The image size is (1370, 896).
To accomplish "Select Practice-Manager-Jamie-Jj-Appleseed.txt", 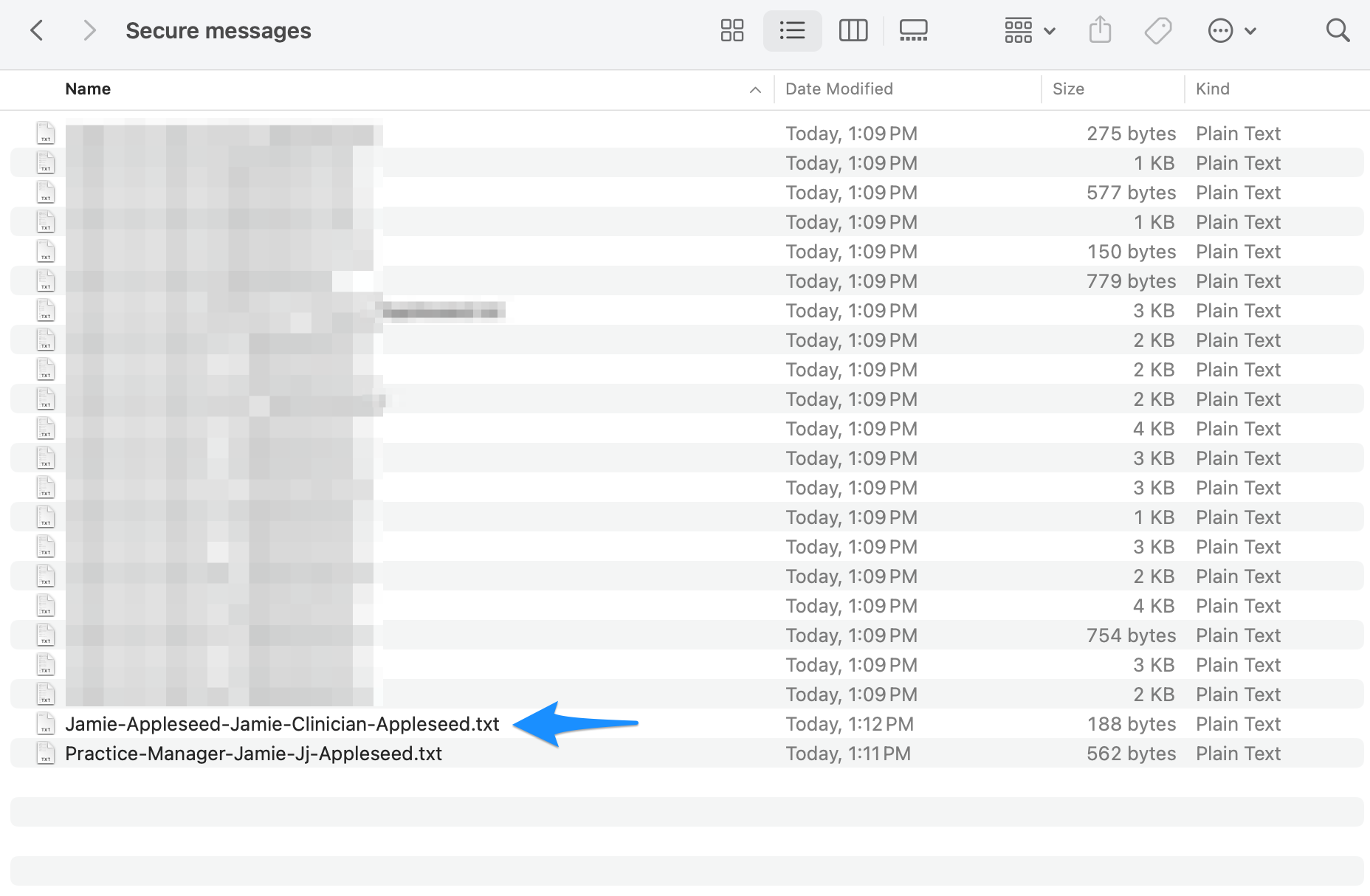I will point(253,753).
